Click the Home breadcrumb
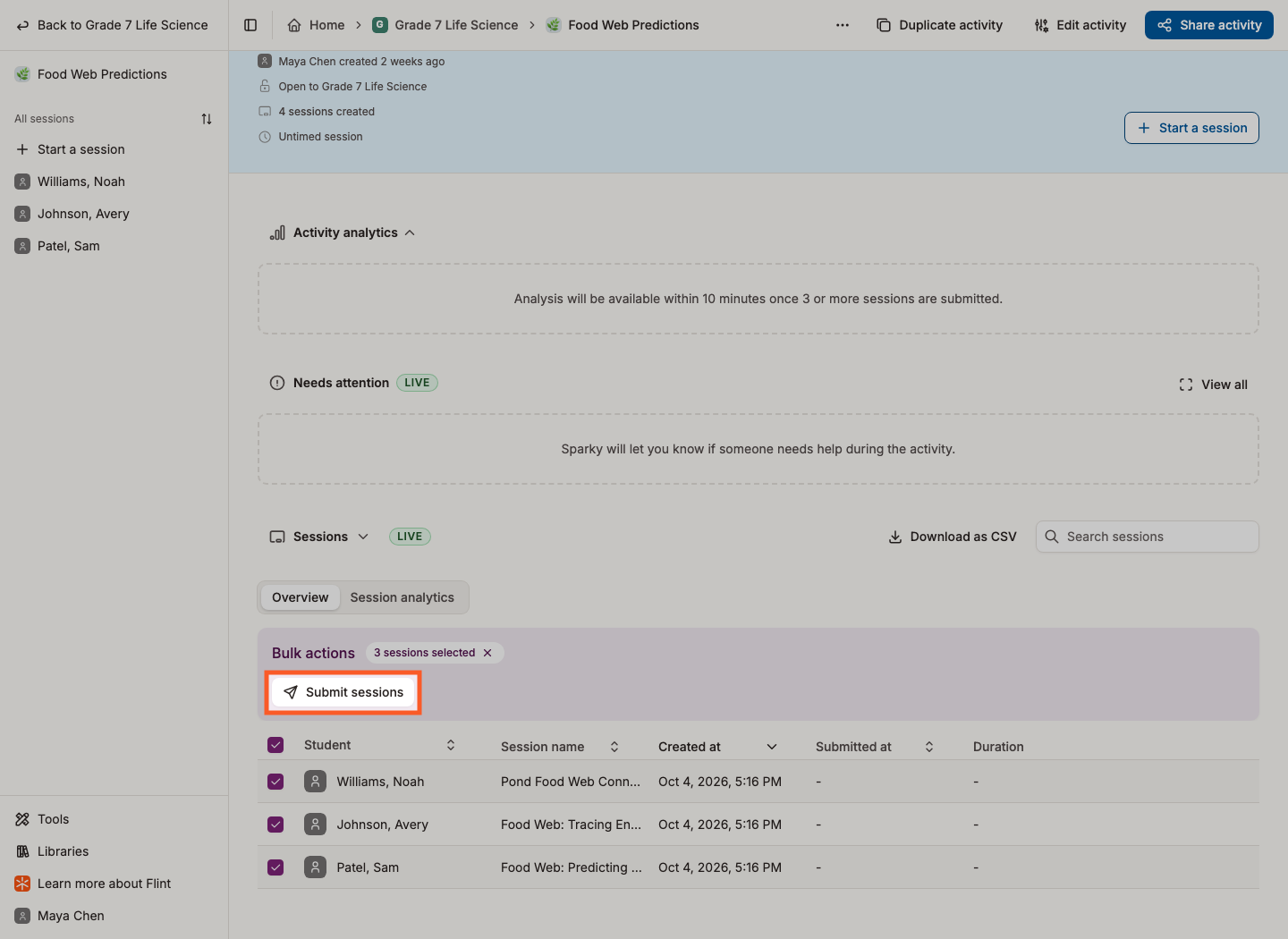 click(x=317, y=25)
